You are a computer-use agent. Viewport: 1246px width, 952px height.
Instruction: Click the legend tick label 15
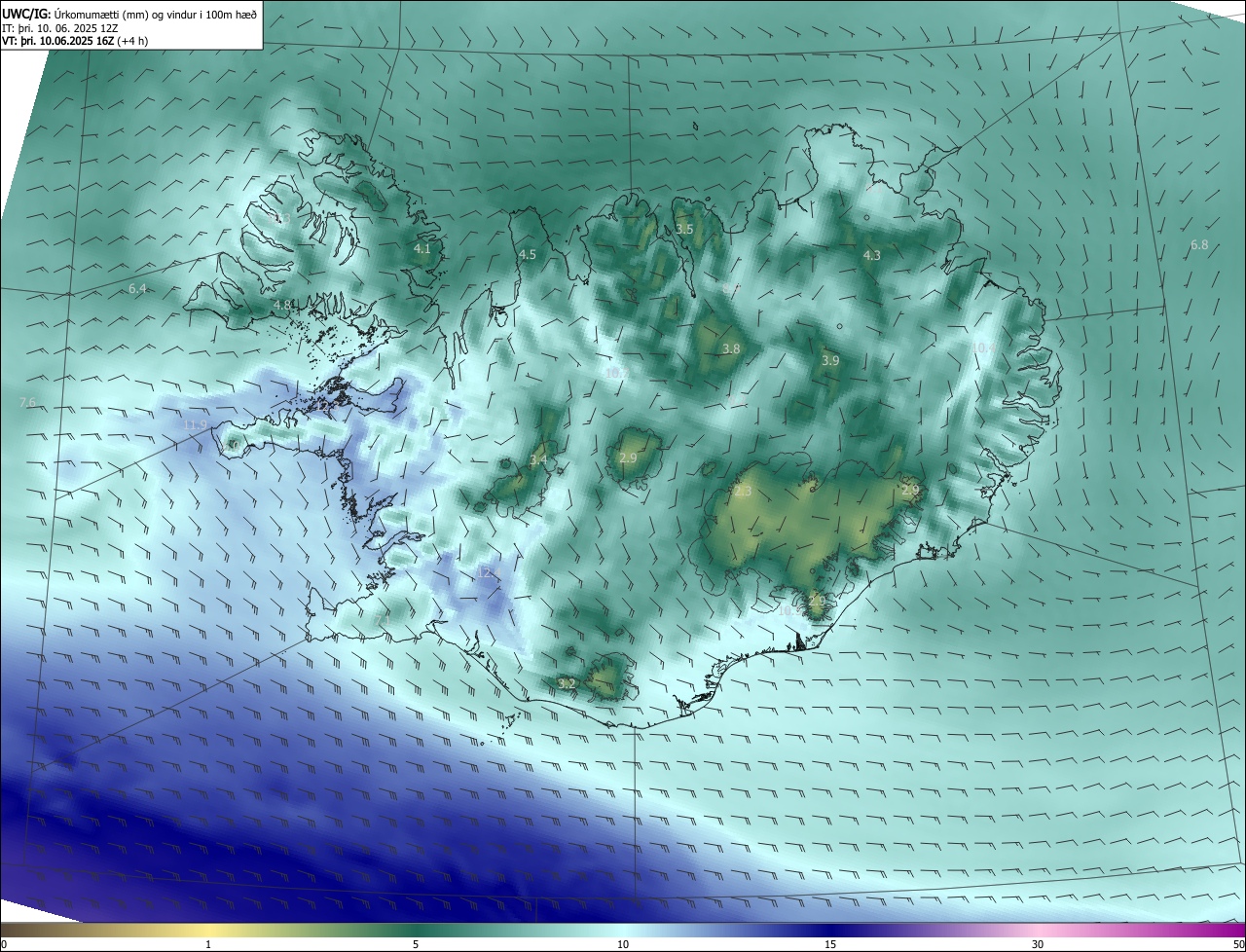[x=830, y=944]
